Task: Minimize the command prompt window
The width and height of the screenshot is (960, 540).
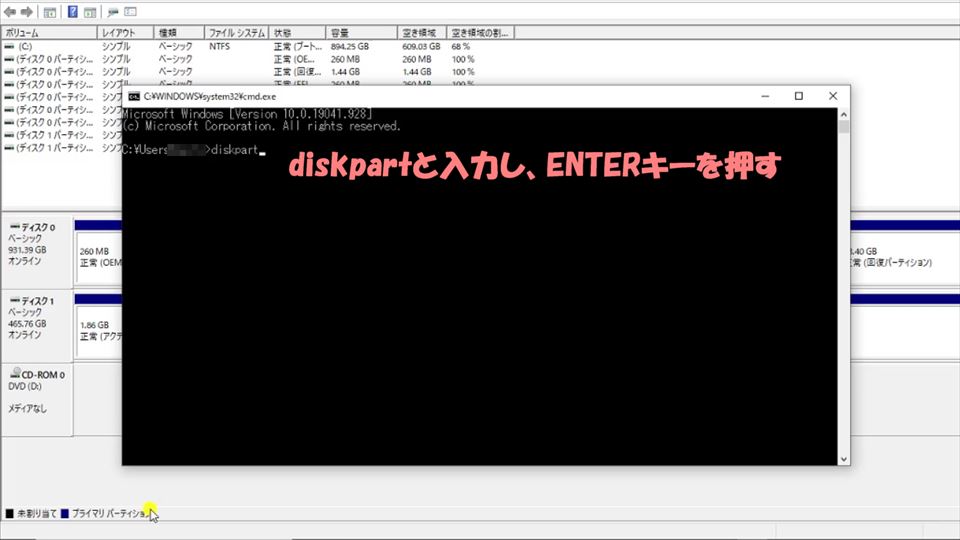Action: pyautogui.click(x=765, y=96)
